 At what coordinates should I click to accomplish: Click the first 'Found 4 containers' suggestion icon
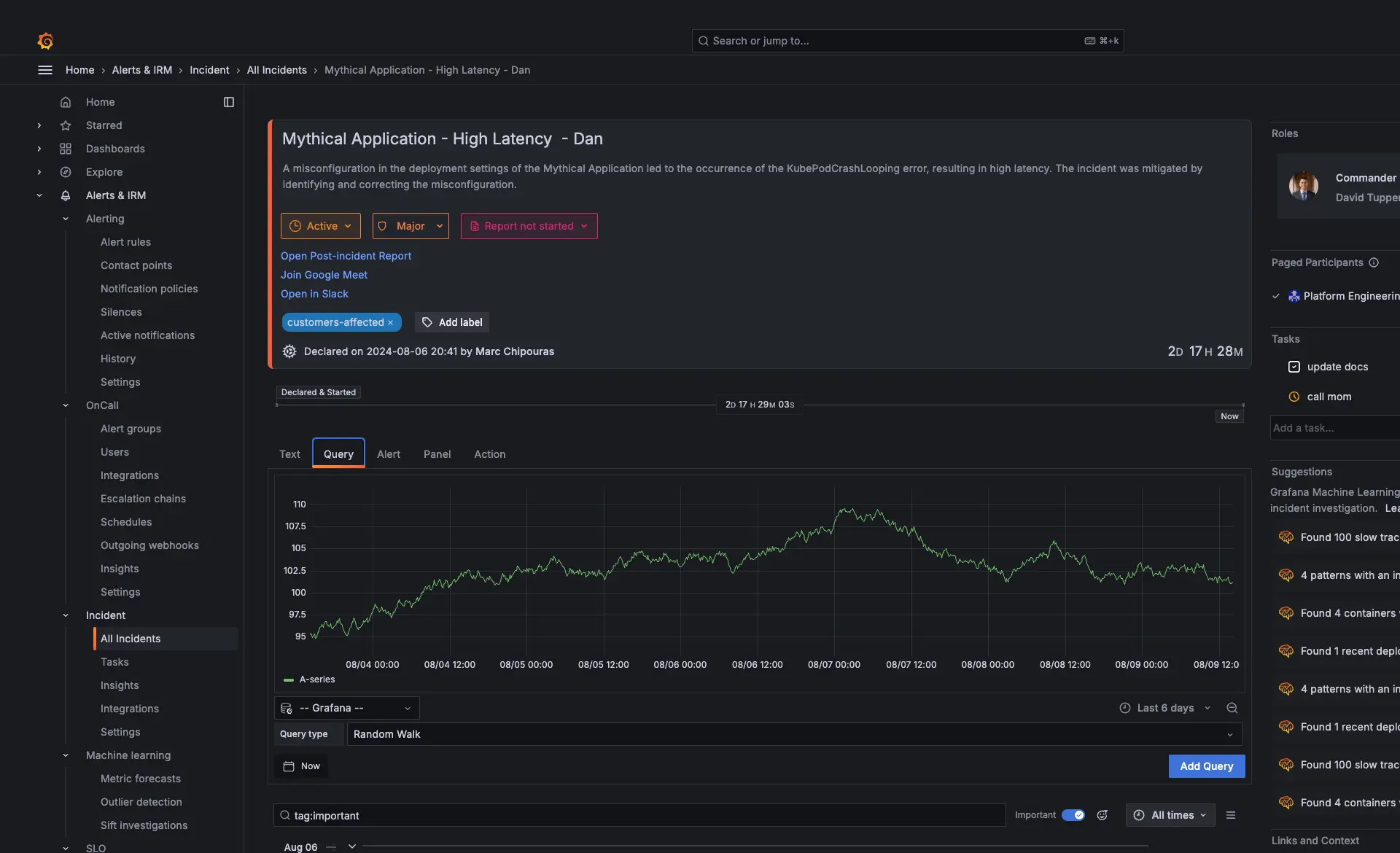tap(1286, 613)
